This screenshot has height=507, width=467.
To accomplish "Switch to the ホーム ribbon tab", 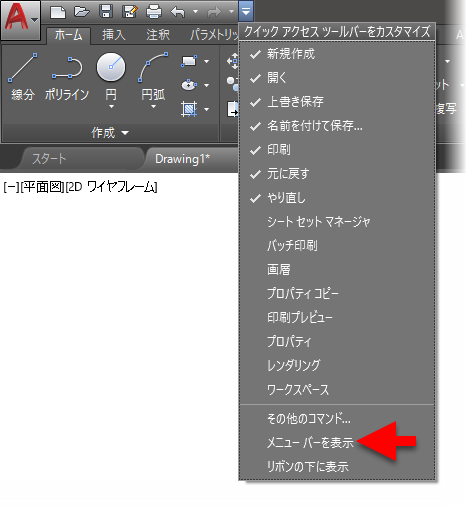I will (68, 35).
